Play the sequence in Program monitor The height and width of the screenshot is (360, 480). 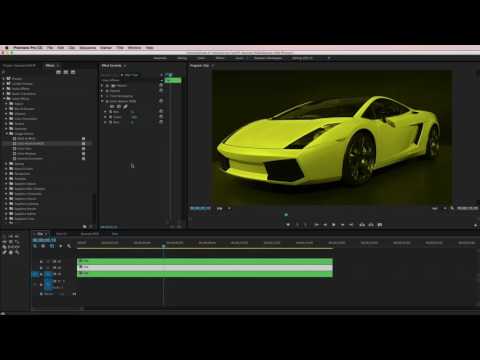(334, 225)
